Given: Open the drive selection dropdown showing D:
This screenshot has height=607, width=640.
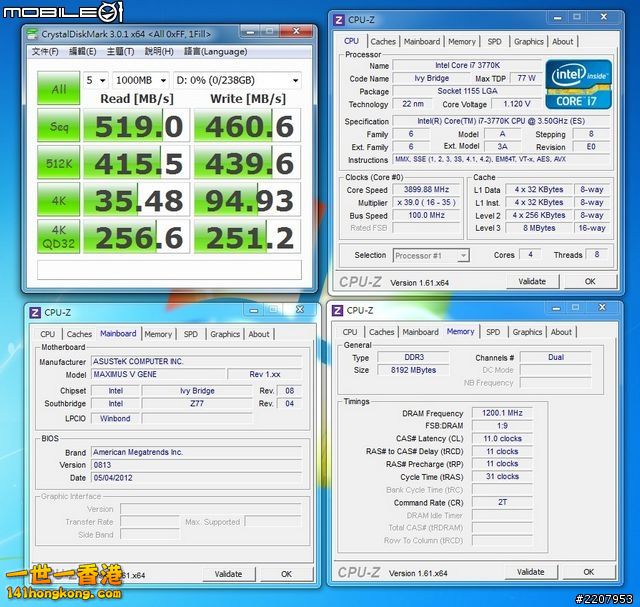Looking at the screenshot, I should (237, 80).
